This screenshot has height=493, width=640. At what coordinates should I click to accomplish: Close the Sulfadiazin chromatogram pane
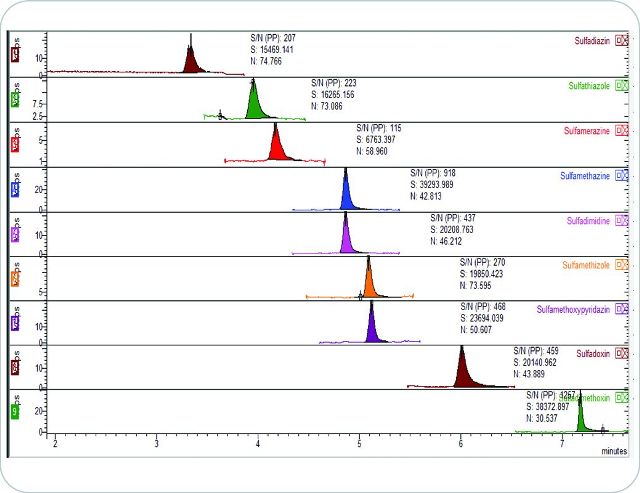[625, 40]
